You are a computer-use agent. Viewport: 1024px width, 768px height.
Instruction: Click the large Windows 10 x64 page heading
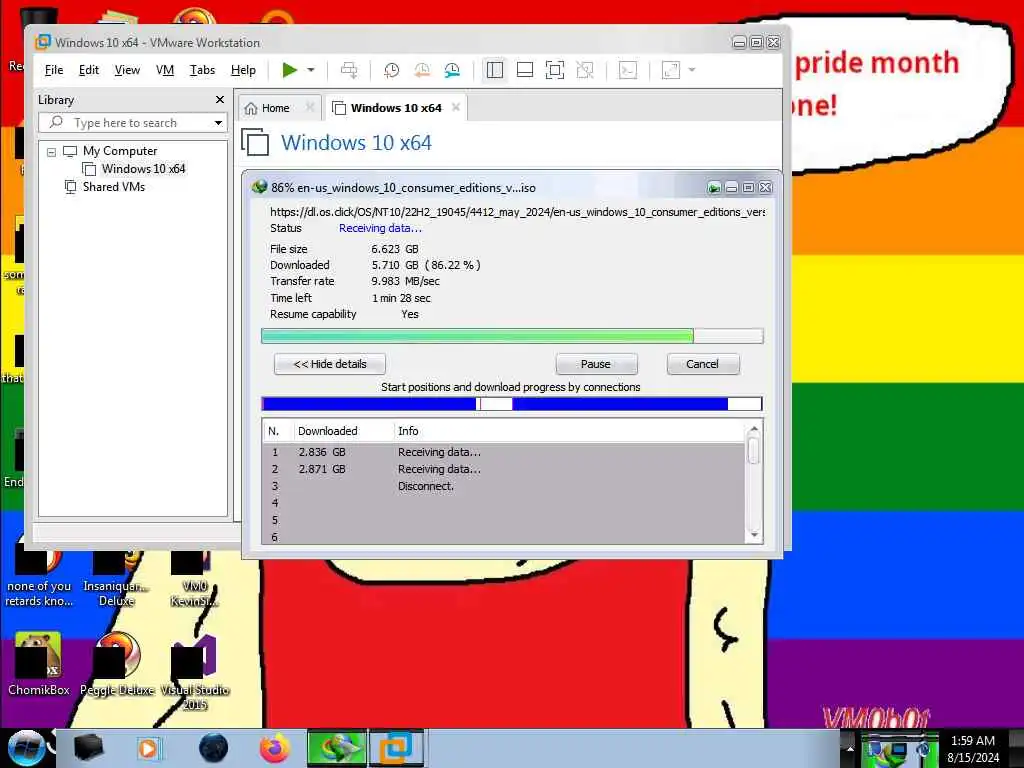click(x=357, y=143)
